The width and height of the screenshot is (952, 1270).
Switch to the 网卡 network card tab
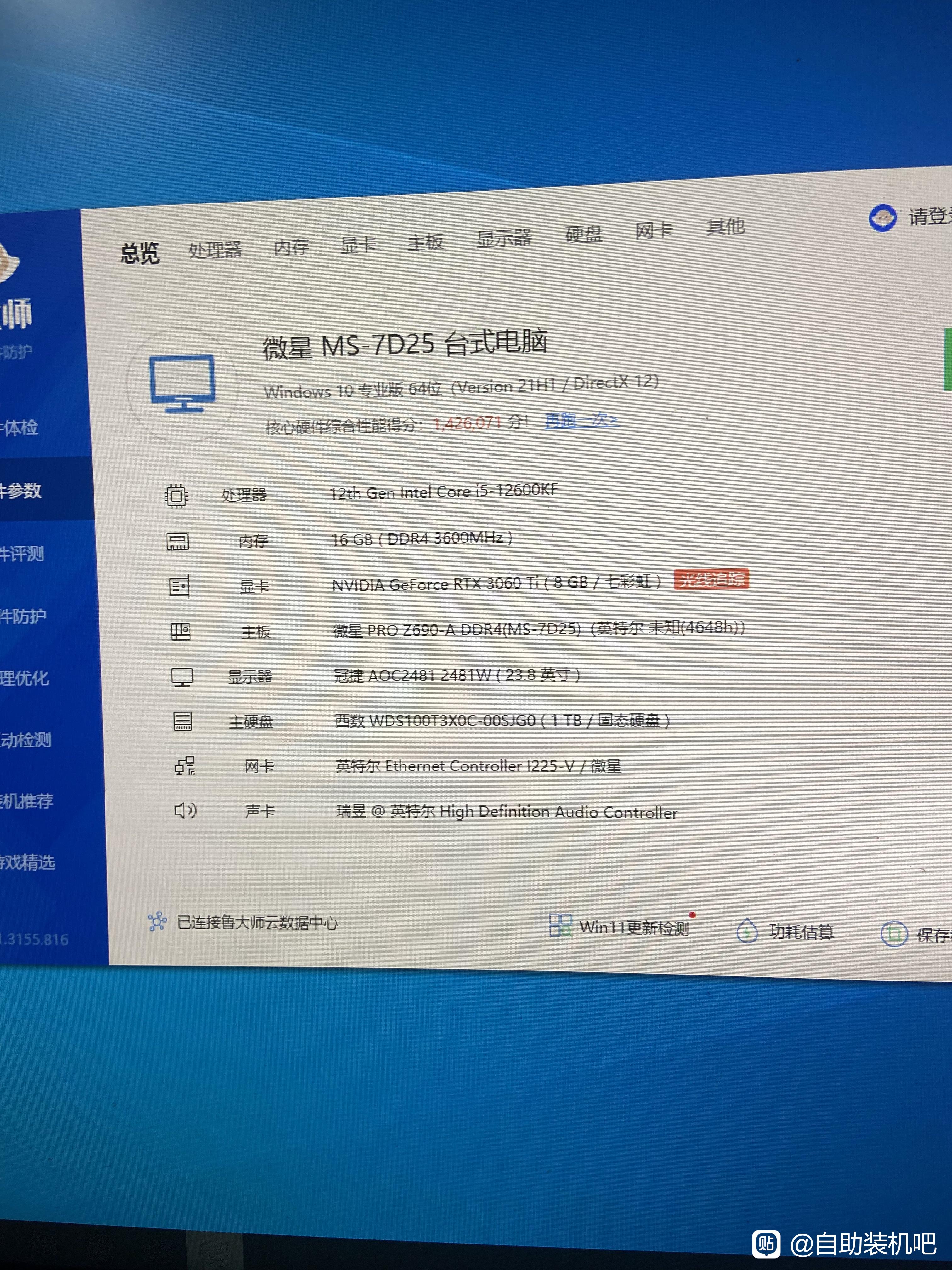coord(654,231)
